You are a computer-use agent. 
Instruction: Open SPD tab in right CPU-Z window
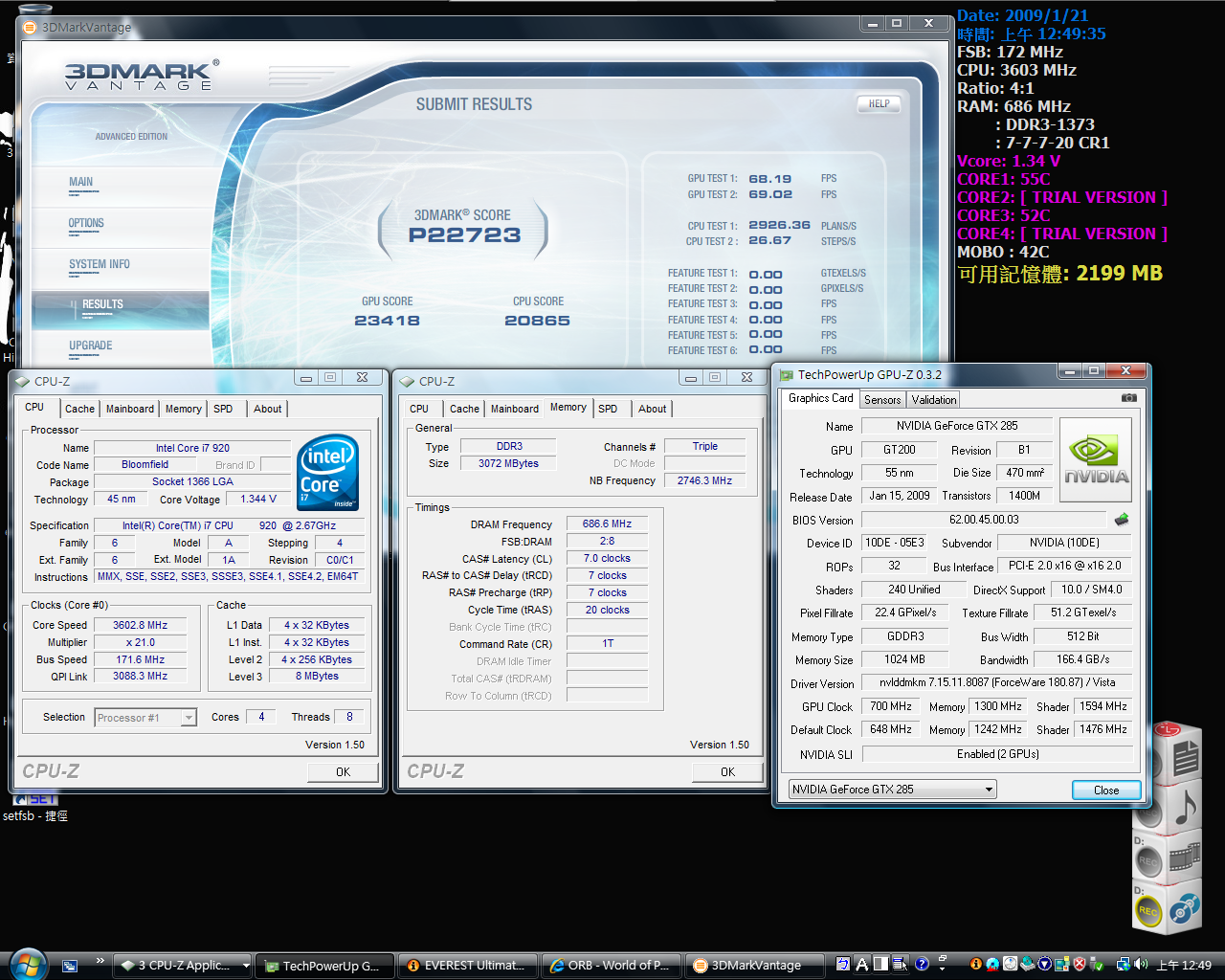[608, 409]
